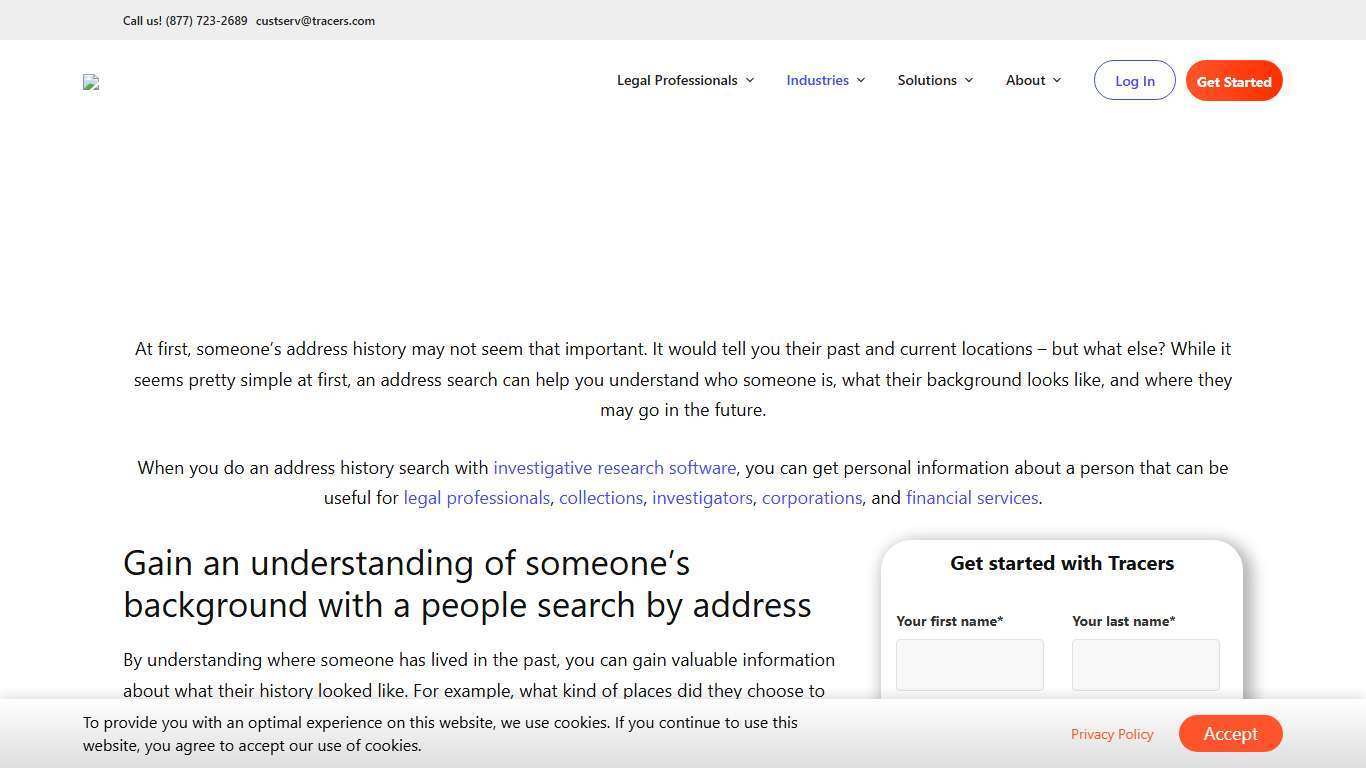Click the financial services link
The width and height of the screenshot is (1366, 768).
tap(971, 497)
